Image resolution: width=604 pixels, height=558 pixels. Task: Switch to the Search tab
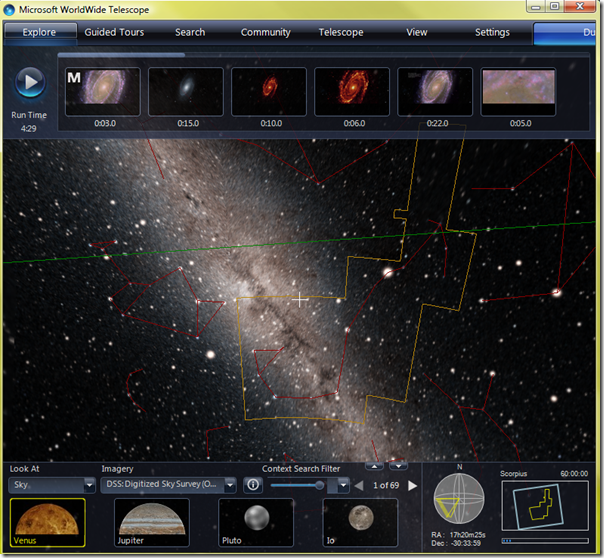(190, 32)
